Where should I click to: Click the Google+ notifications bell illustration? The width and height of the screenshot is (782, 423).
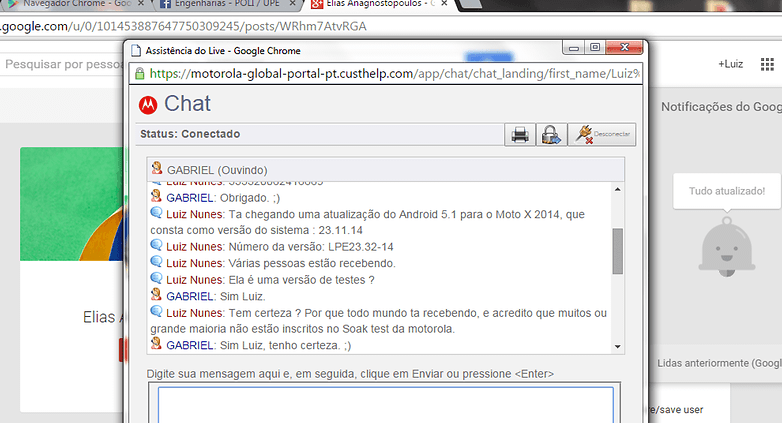[727, 247]
